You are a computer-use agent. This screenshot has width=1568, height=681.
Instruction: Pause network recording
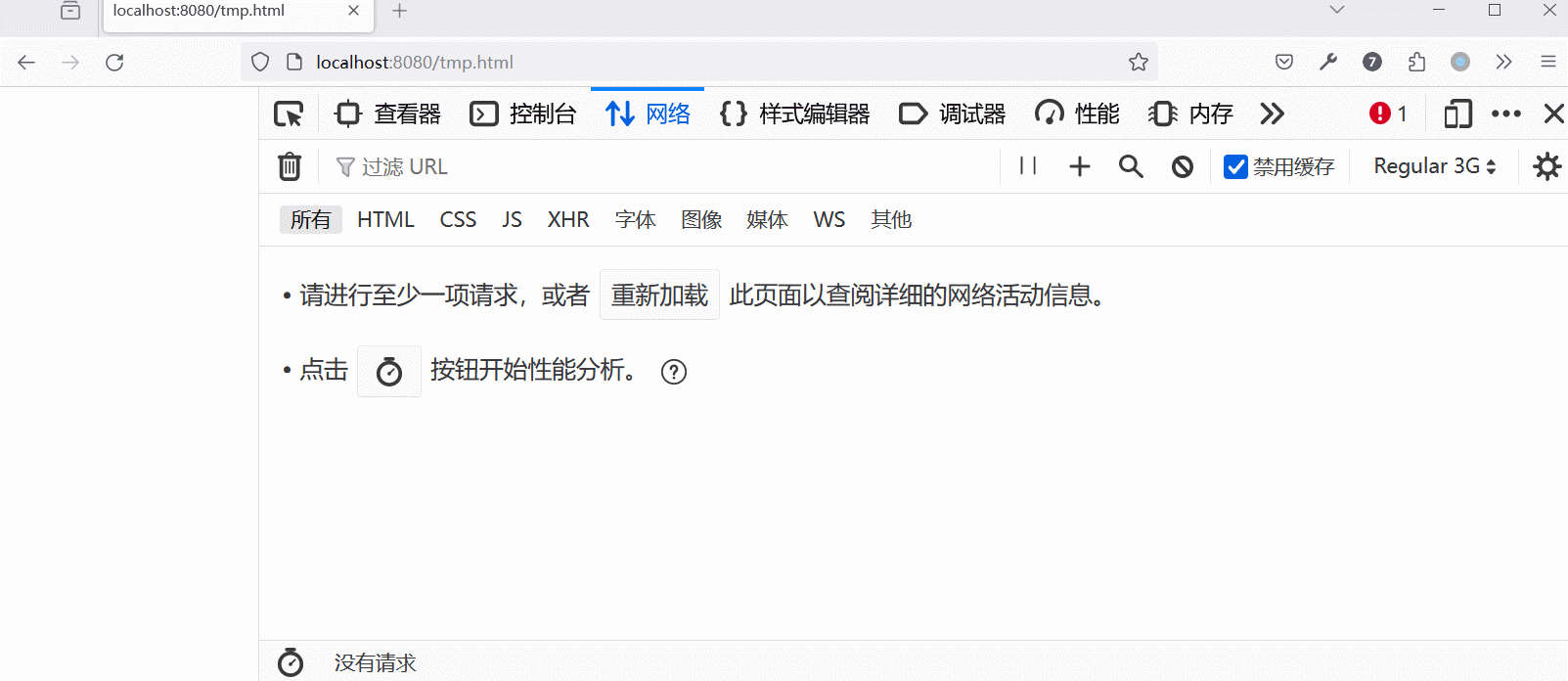coord(1028,166)
